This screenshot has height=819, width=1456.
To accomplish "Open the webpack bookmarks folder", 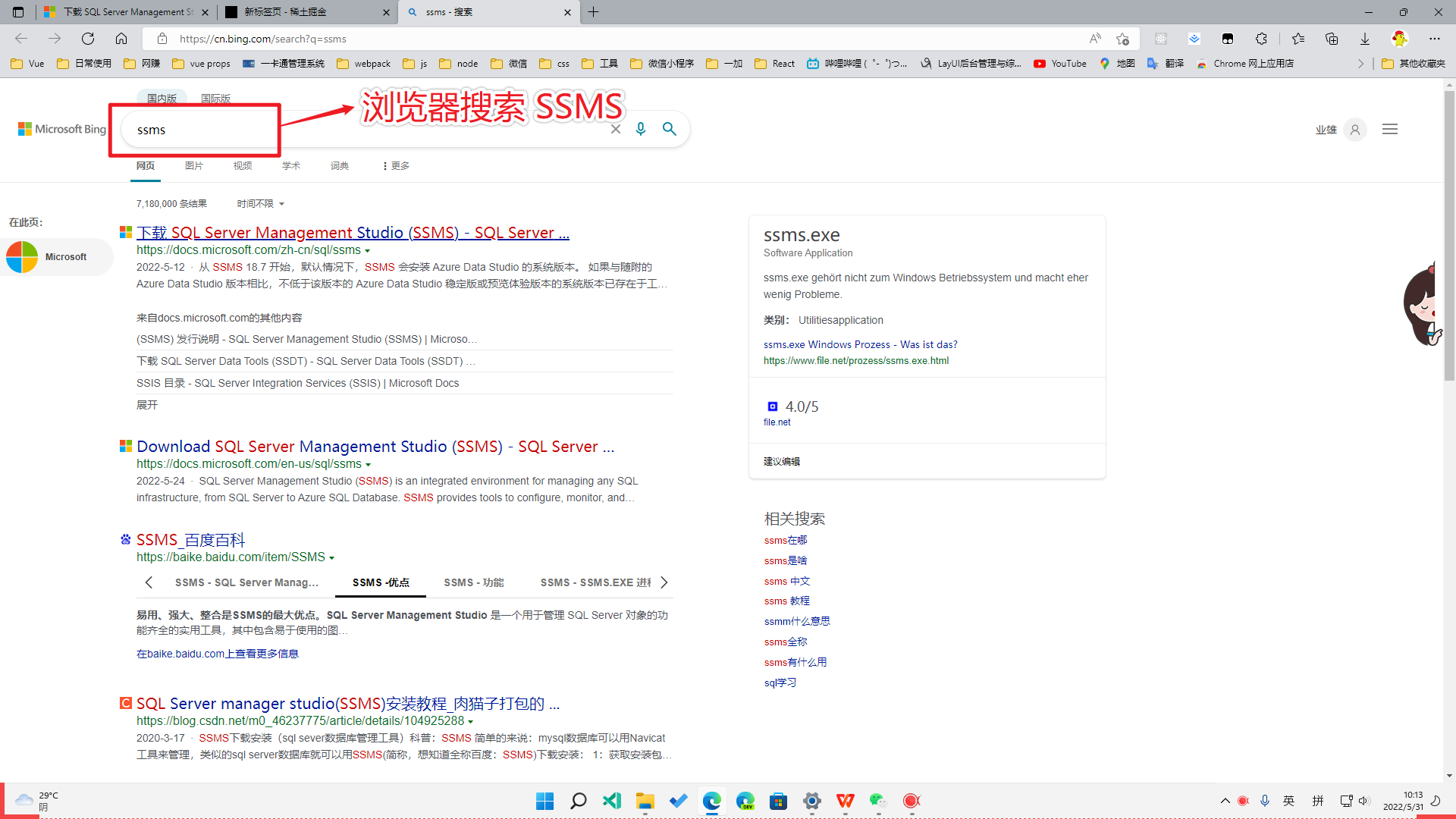I will pos(364,64).
